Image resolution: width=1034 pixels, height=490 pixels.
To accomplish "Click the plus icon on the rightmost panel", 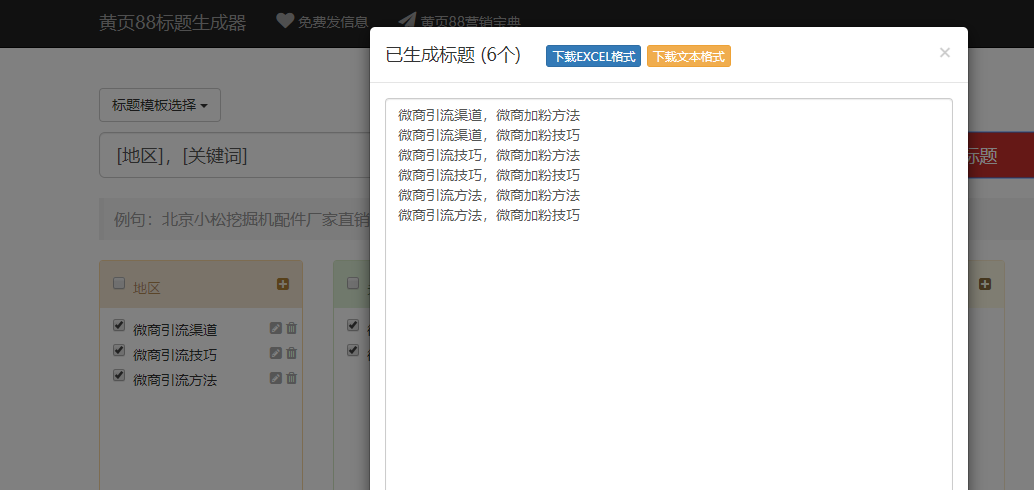I will (x=985, y=284).
